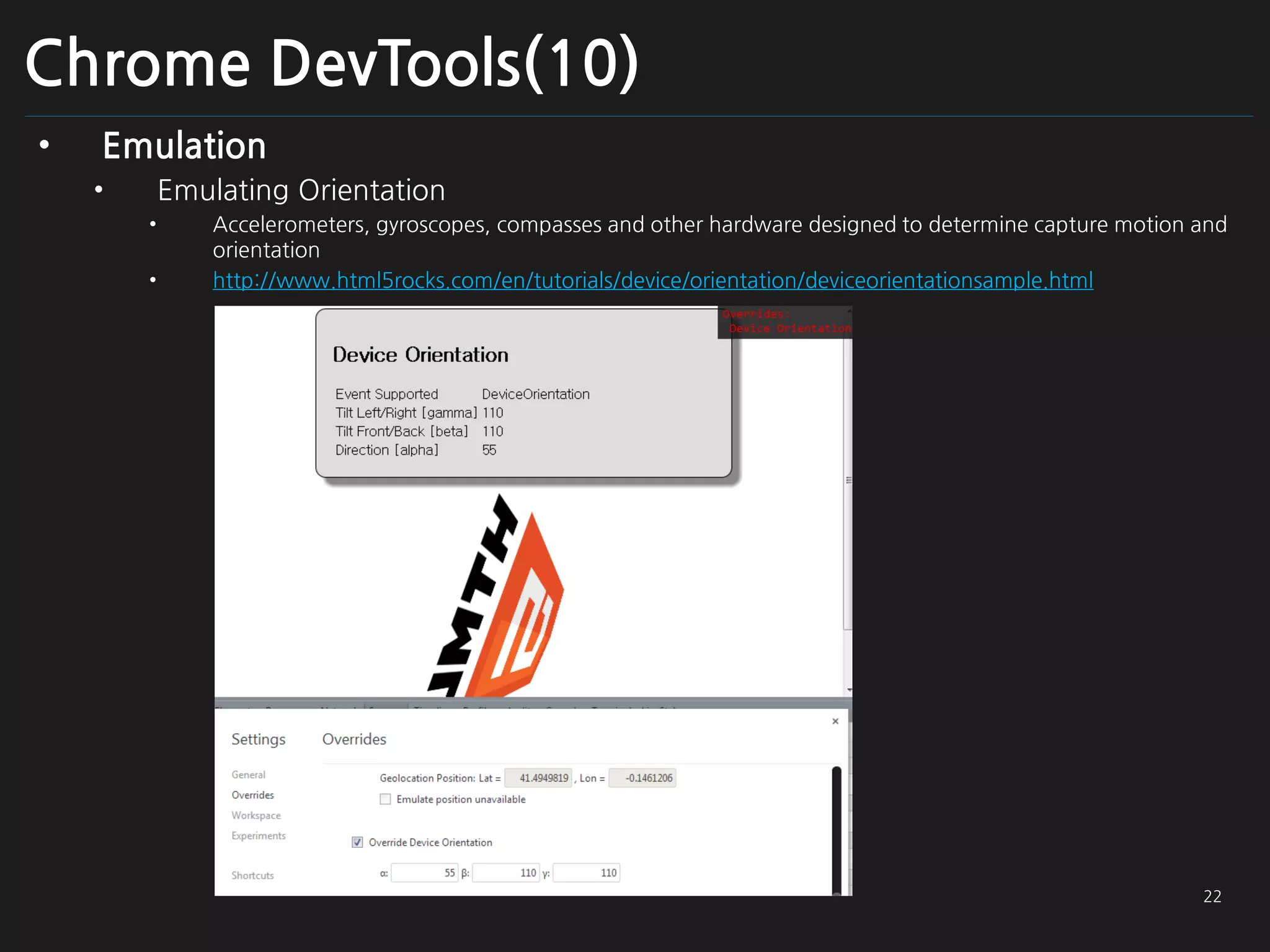Click the Geolocation Lat input field

[x=538, y=778]
